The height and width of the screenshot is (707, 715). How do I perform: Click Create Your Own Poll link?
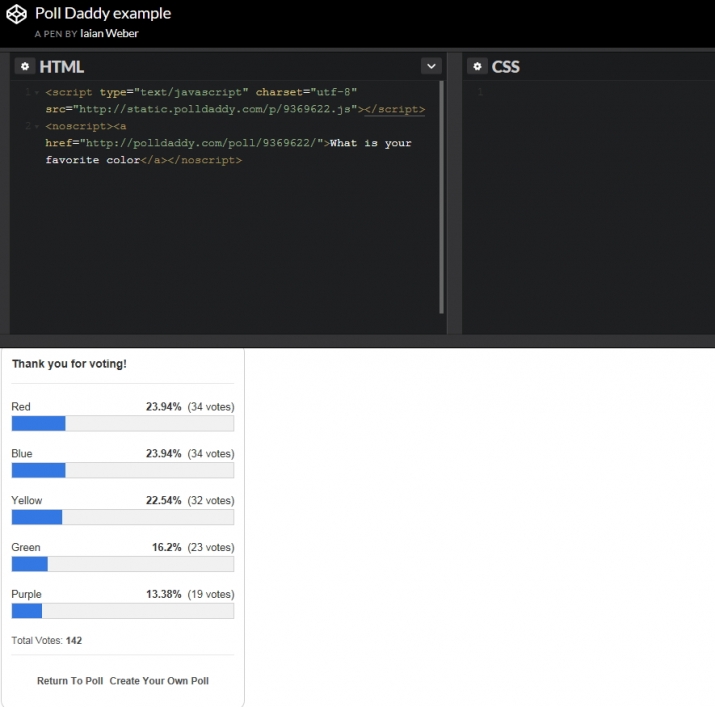159,681
